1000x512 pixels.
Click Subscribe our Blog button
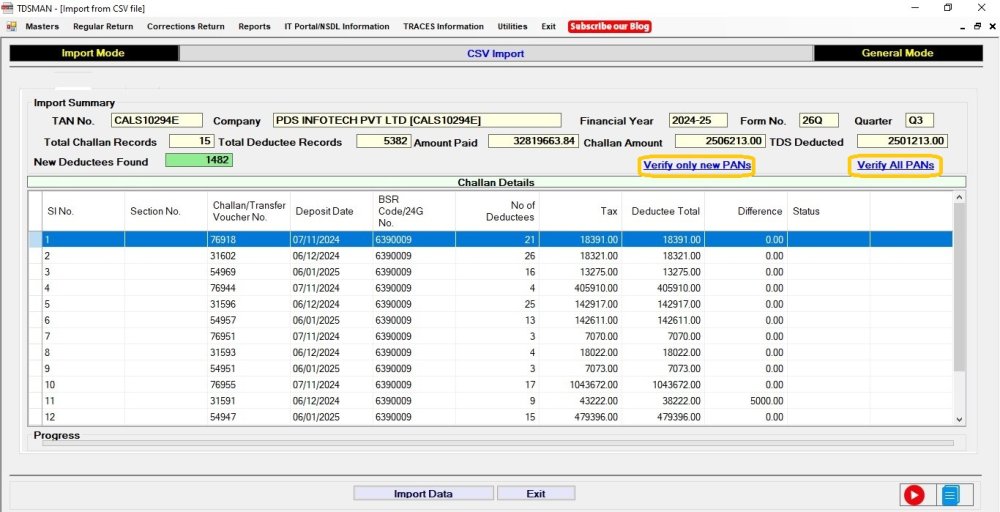[610, 26]
